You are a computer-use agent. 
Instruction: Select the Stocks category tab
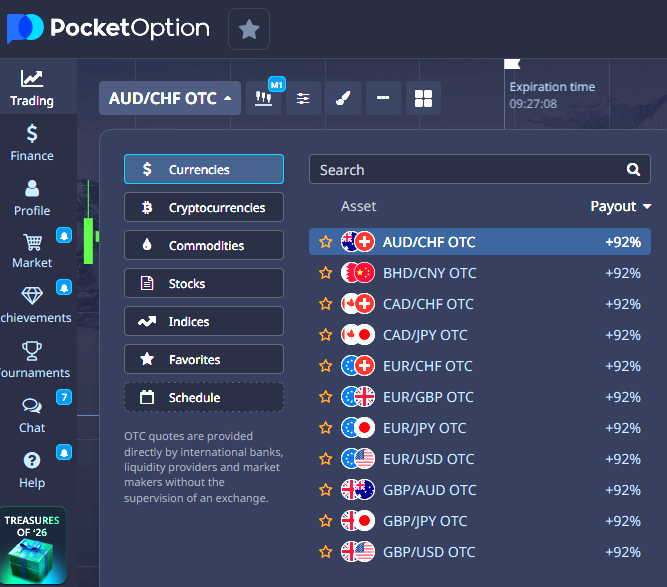(204, 283)
